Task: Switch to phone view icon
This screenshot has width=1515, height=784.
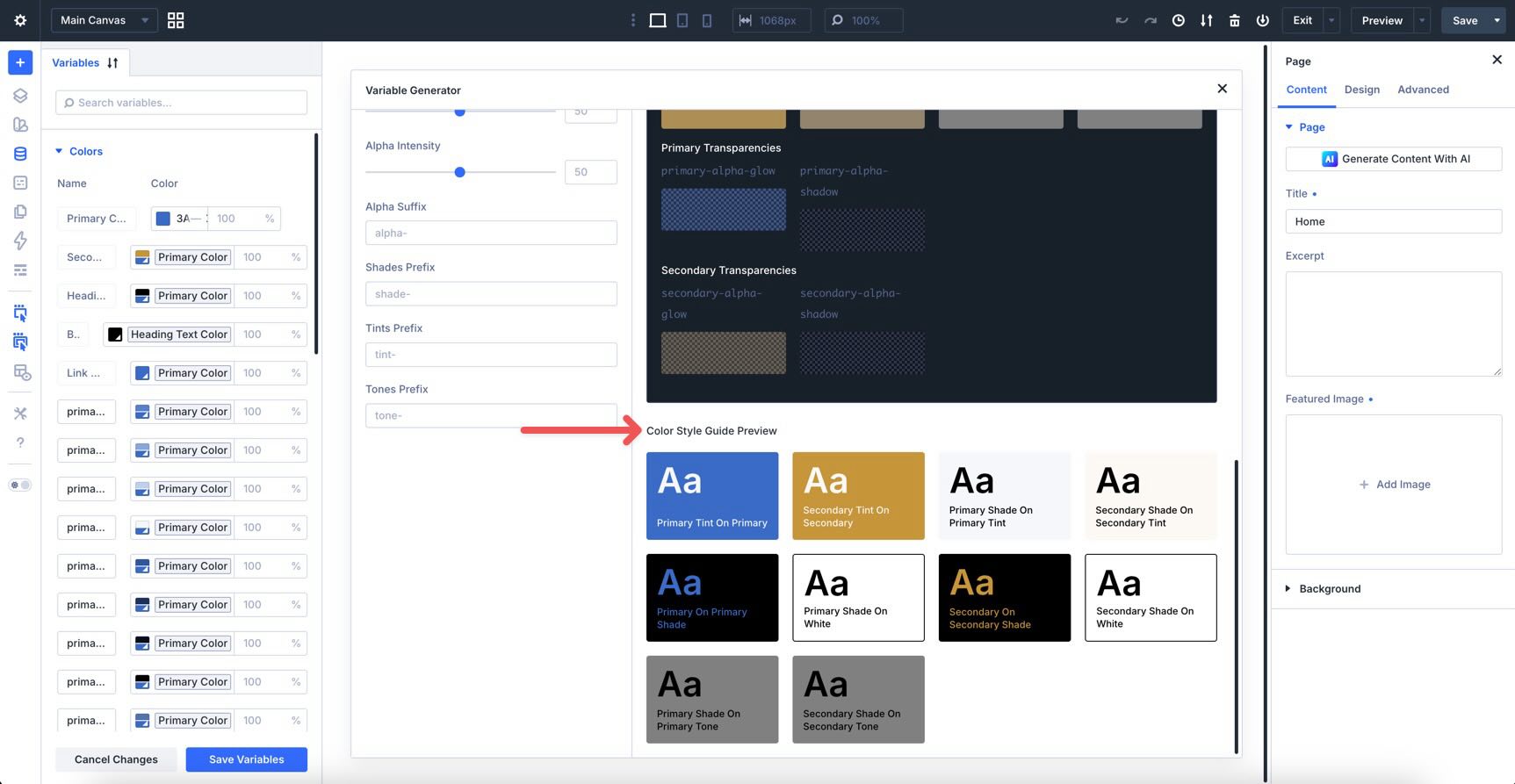Action: point(707,20)
